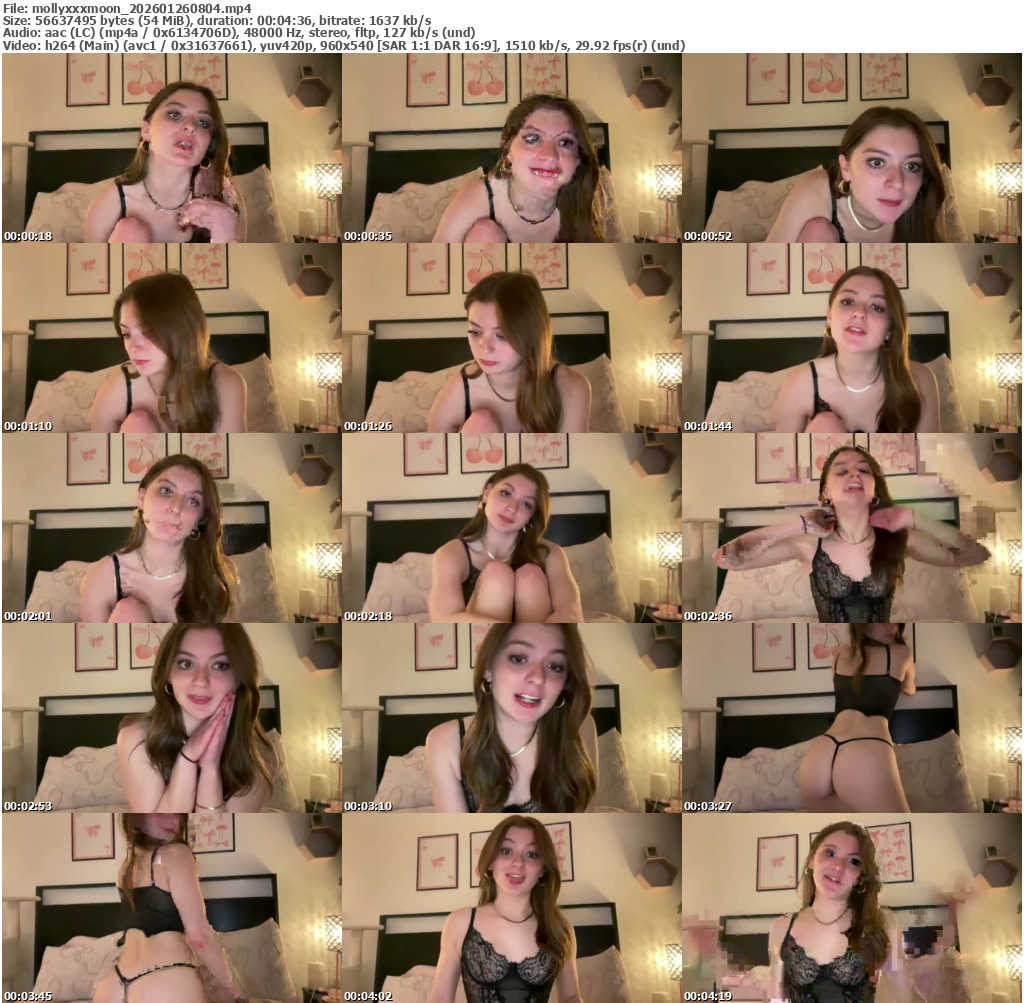Click the 'File:' name line in header
1024x1003 pixels.
[x=127, y=8]
